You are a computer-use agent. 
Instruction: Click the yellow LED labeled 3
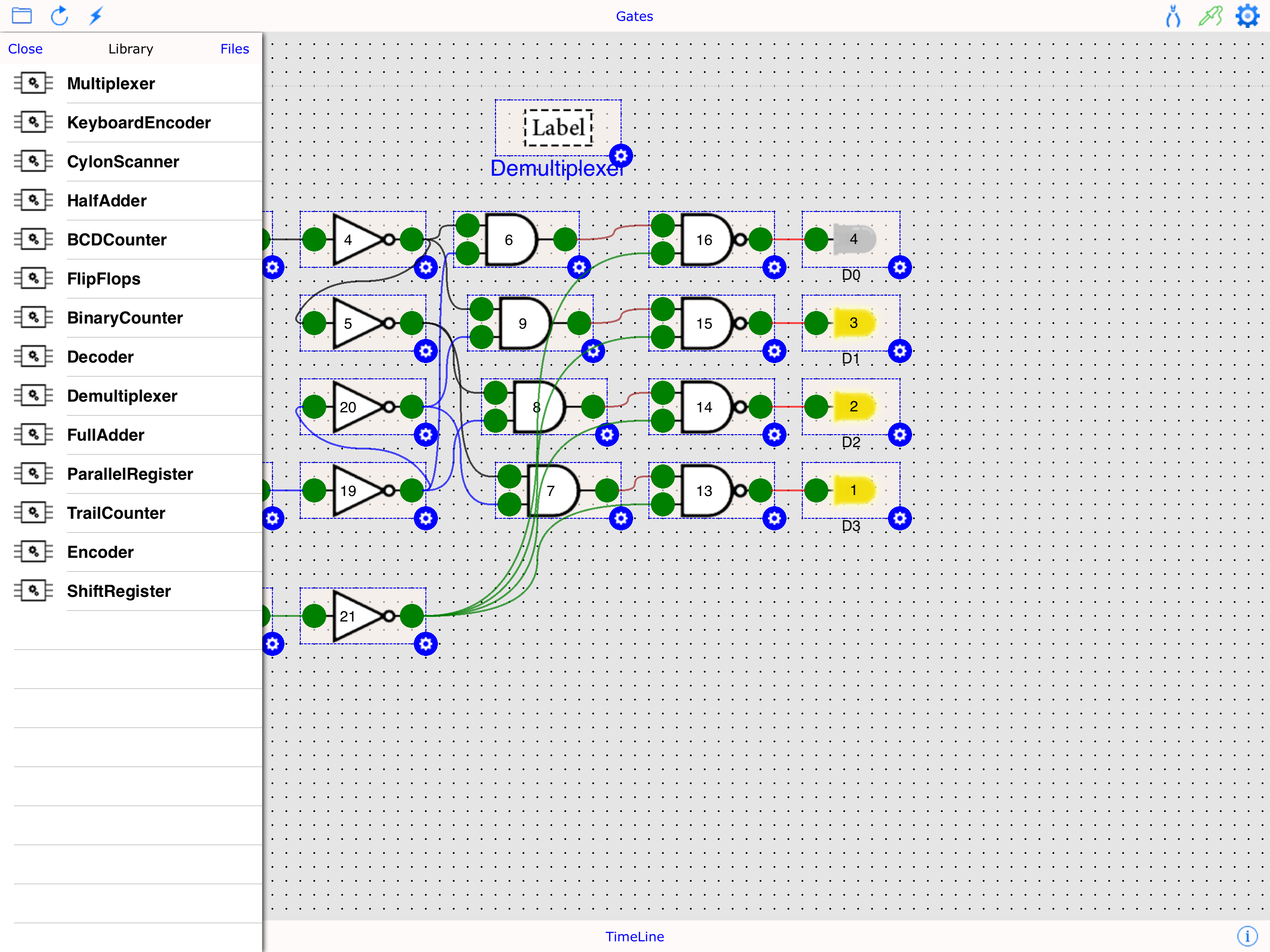click(x=854, y=323)
